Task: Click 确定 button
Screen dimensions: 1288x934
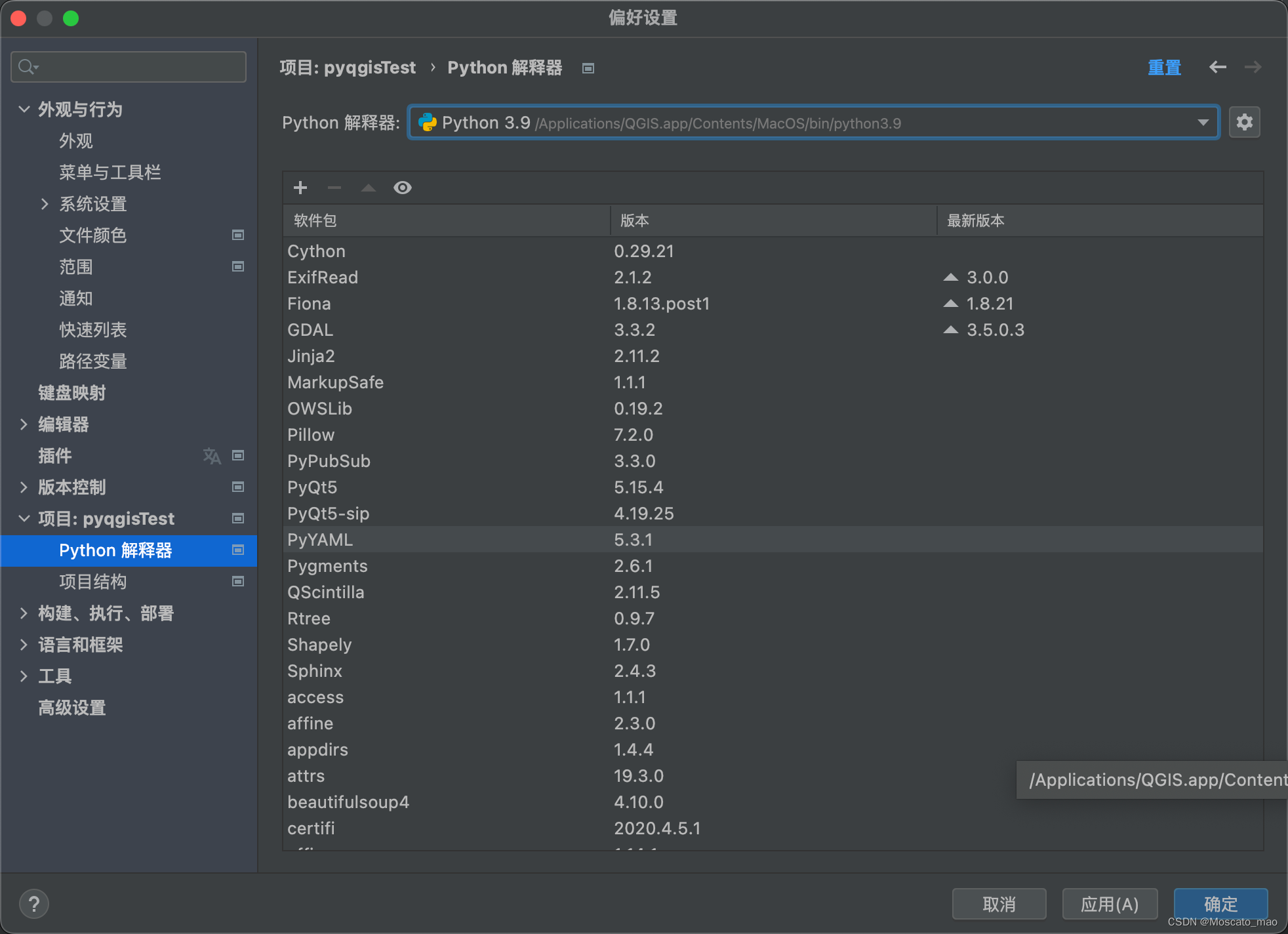Action: (1220, 904)
